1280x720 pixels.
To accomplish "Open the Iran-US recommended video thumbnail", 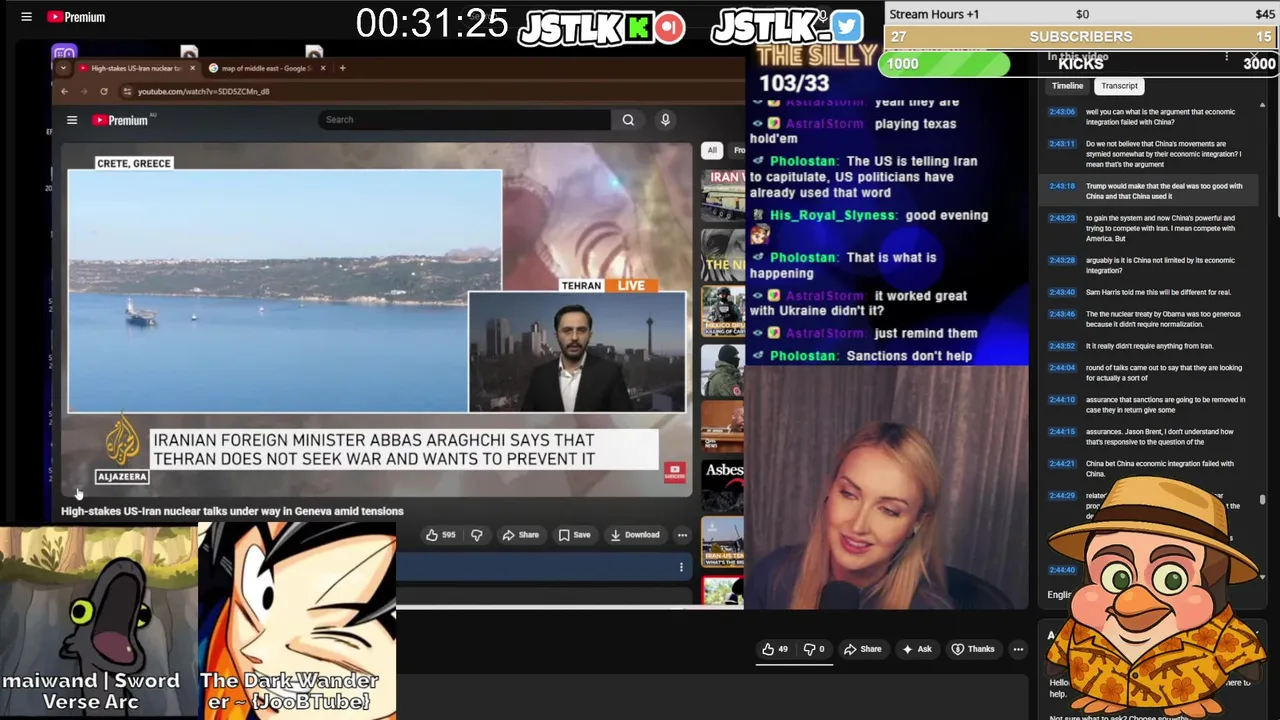I will (x=723, y=544).
